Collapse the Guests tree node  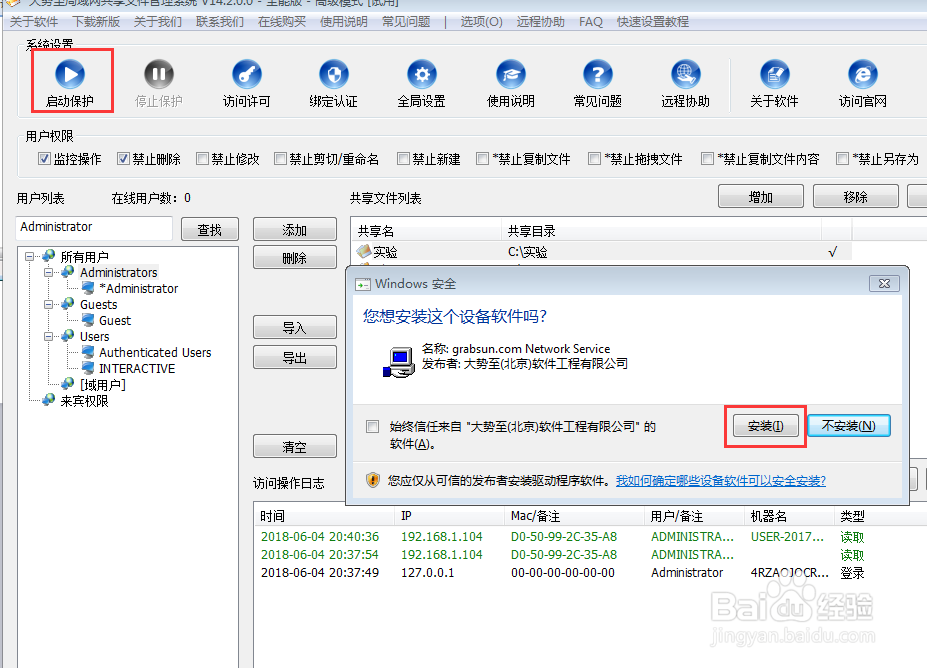[48, 304]
